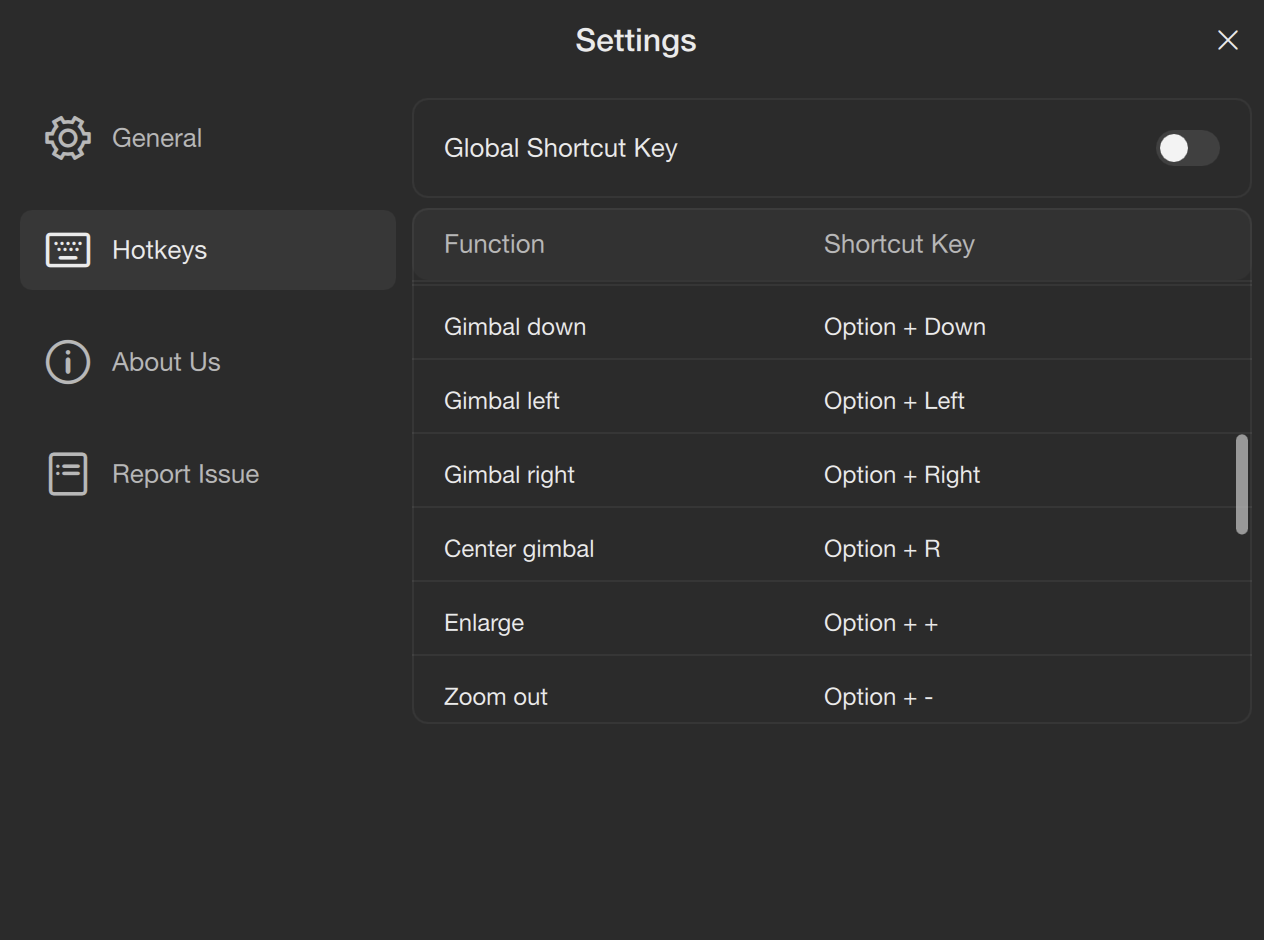Click the Zoom out shortcut value

[878, 697]
